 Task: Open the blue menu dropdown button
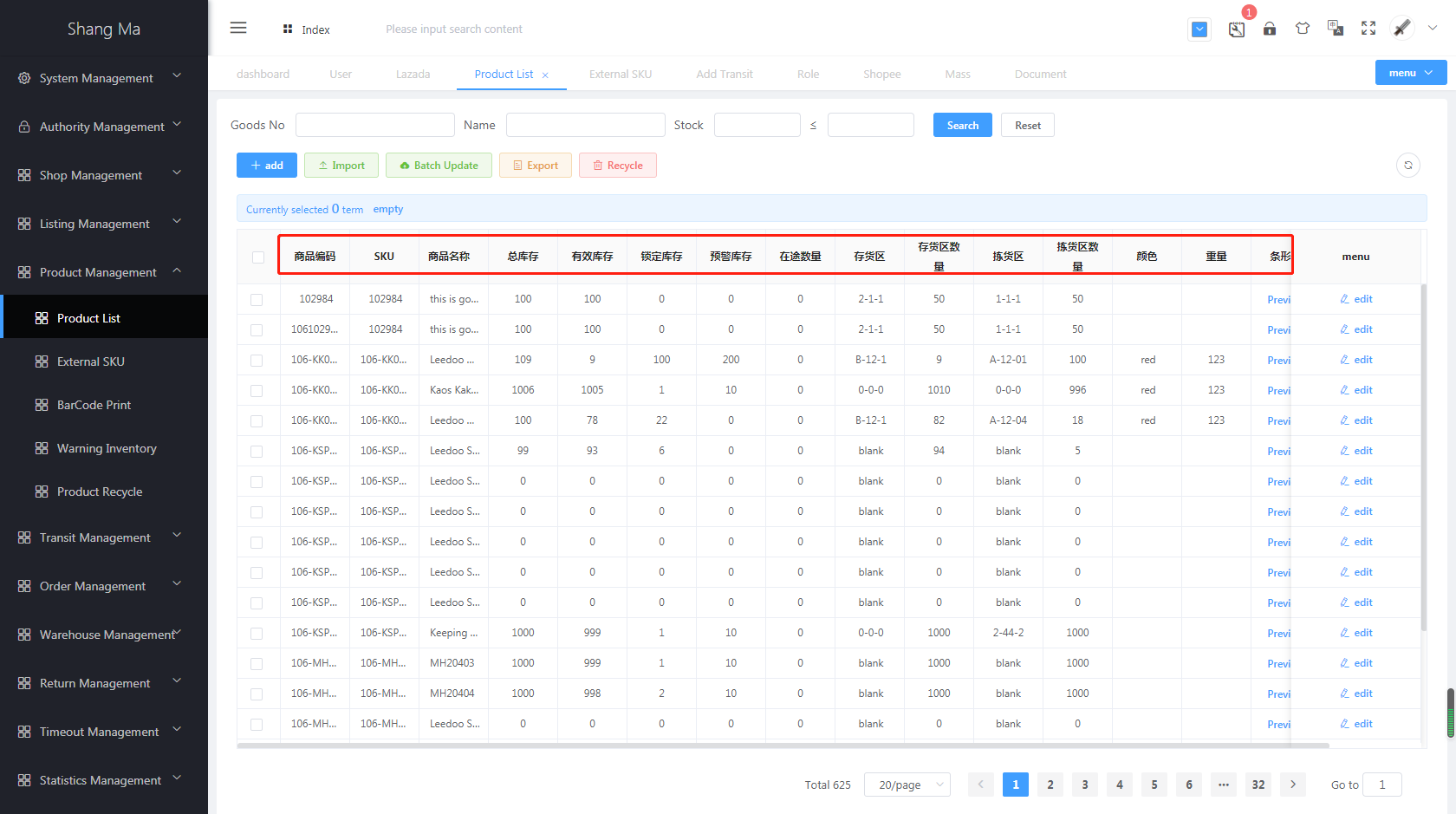(x=1411, y=73)
